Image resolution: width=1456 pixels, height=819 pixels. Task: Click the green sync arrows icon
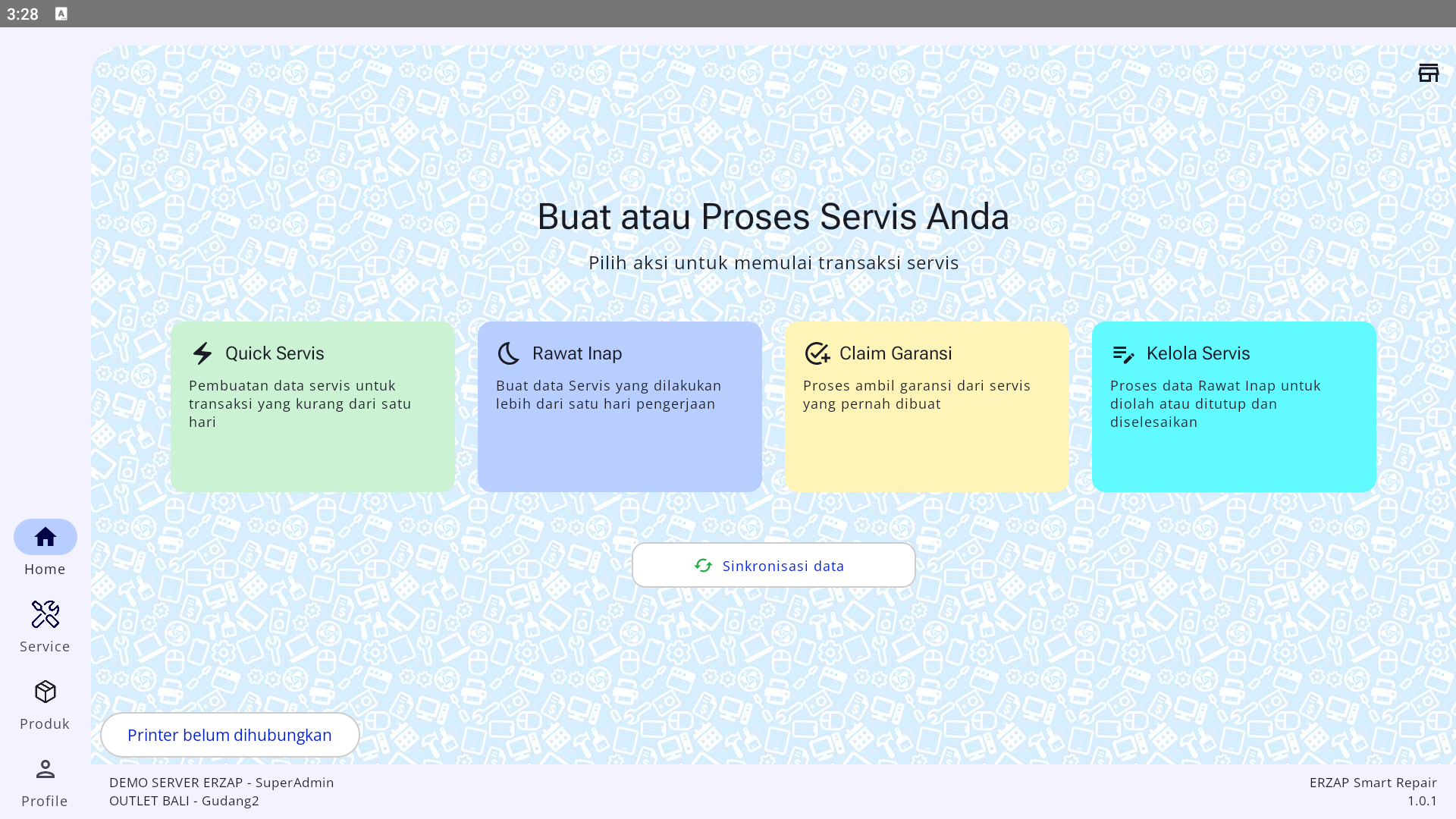(x=703, y=566)
